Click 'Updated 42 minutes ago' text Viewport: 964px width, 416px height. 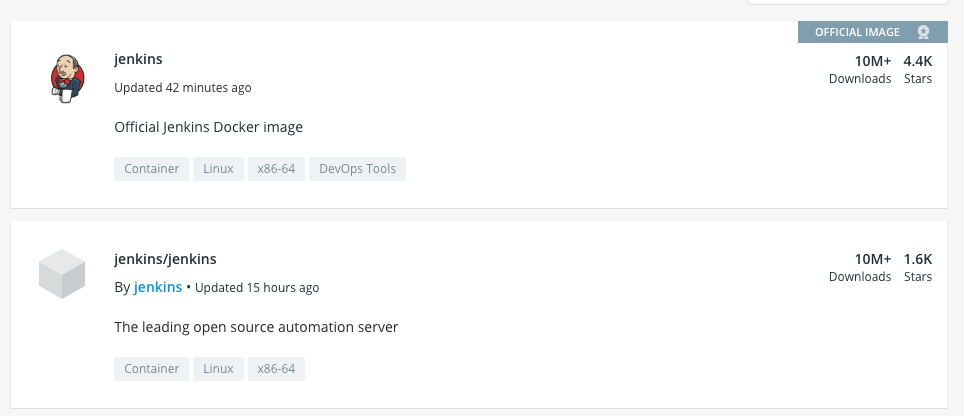183,87
